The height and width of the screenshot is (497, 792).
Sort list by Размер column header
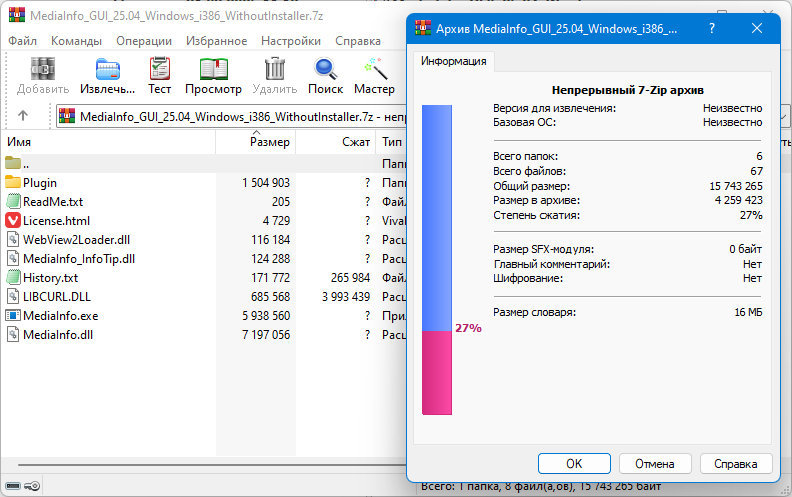pos(256,142)
